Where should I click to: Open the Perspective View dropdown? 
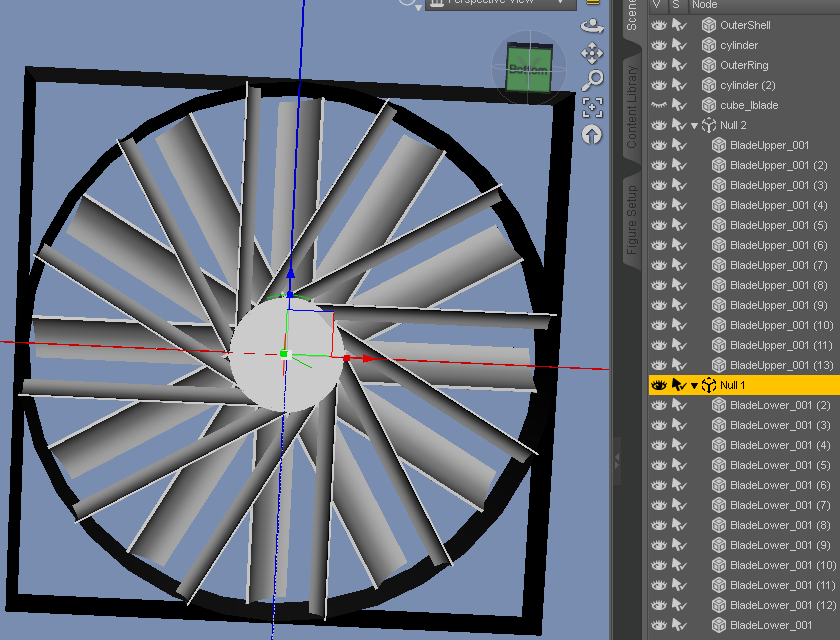click(500, 3)
